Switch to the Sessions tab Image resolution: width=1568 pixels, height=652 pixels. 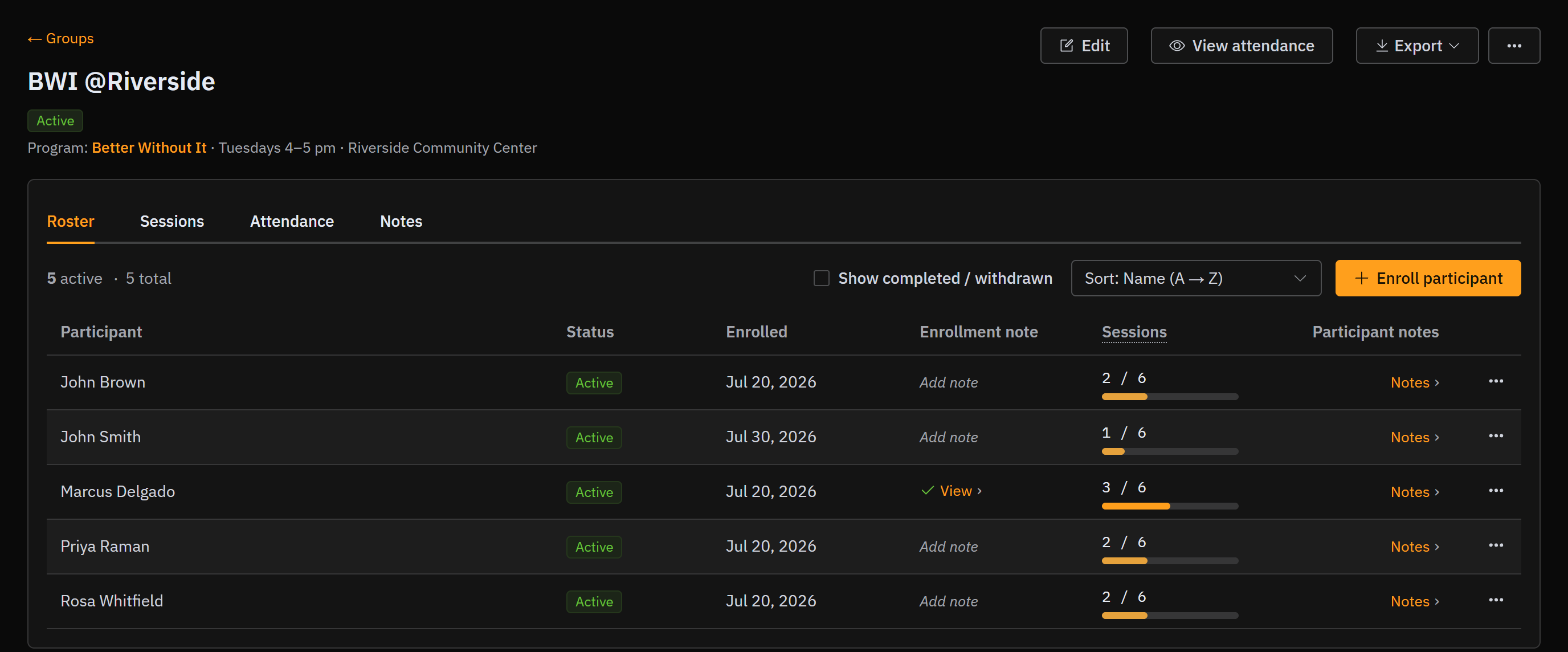pyautogui.click(x=171, y=222)
